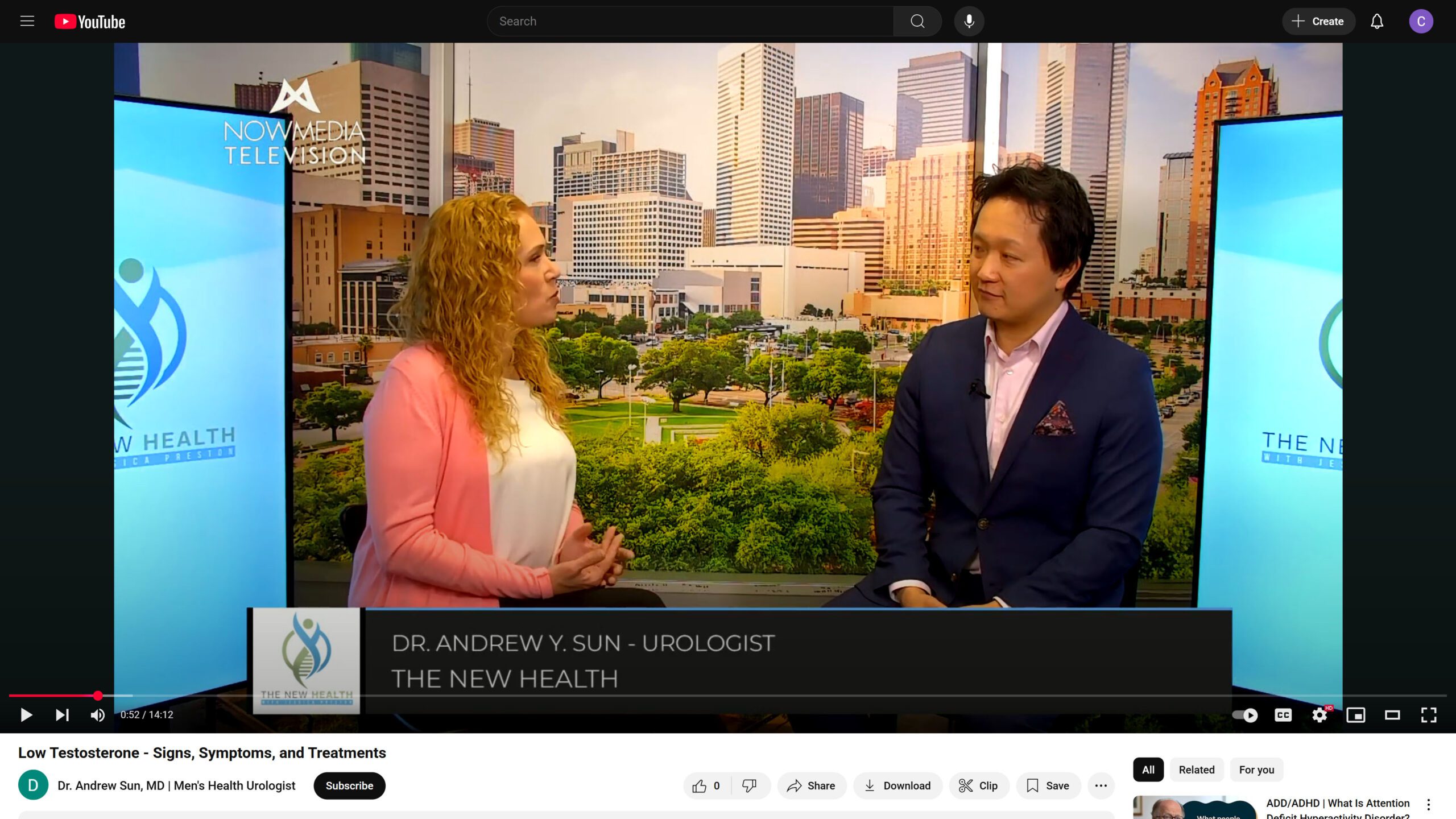Open the notifications bell

1376,22
